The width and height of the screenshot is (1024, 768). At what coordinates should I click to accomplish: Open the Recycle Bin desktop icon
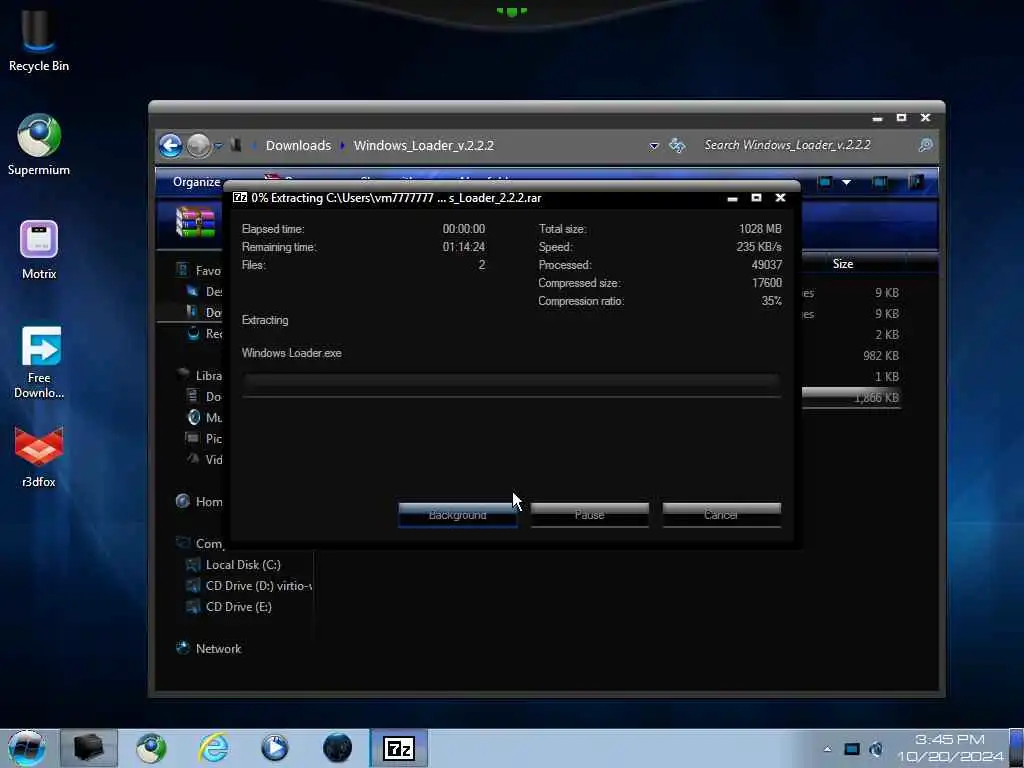click(x=39, y=41)
